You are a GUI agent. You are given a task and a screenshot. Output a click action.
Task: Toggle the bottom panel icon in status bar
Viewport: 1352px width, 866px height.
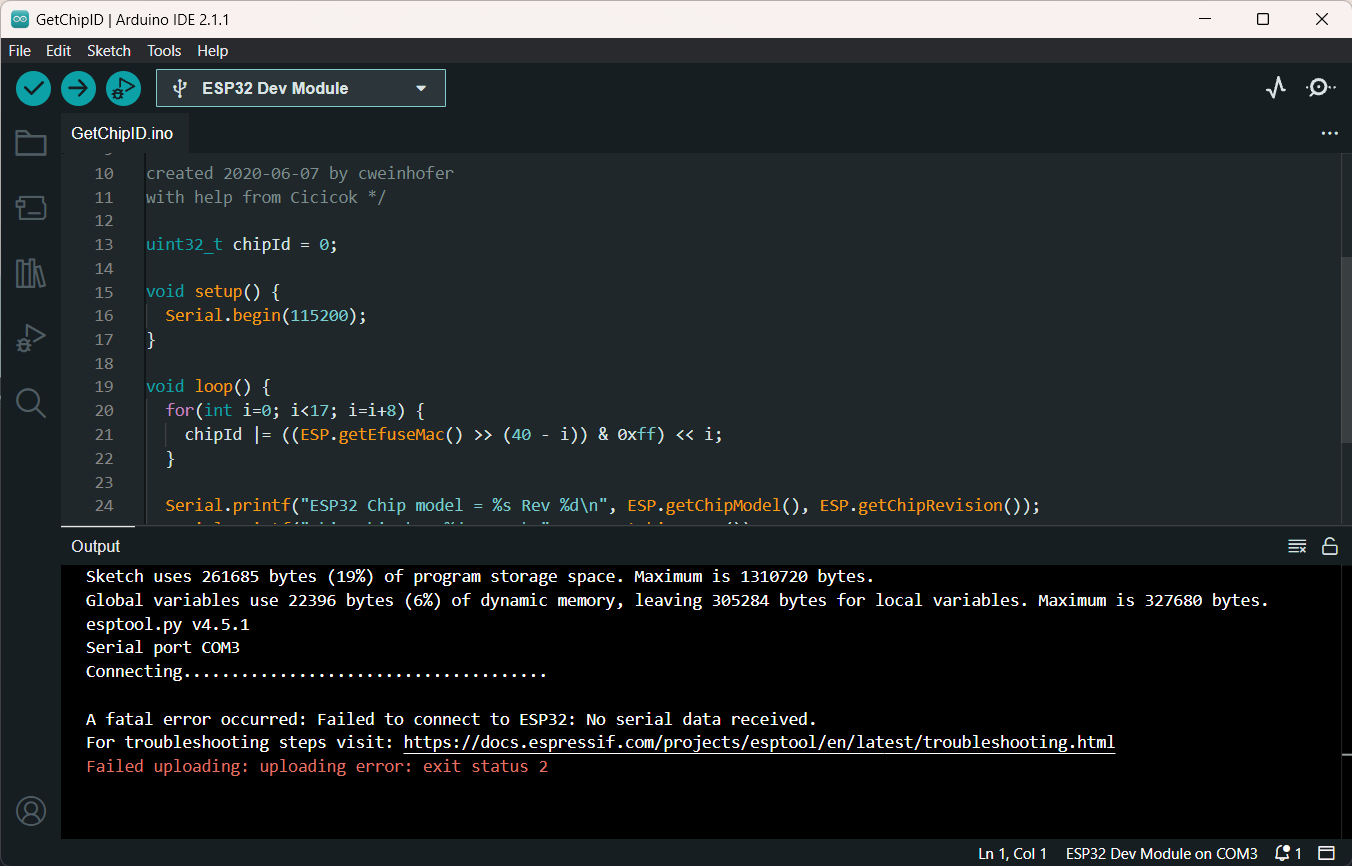coord(1326,853)
